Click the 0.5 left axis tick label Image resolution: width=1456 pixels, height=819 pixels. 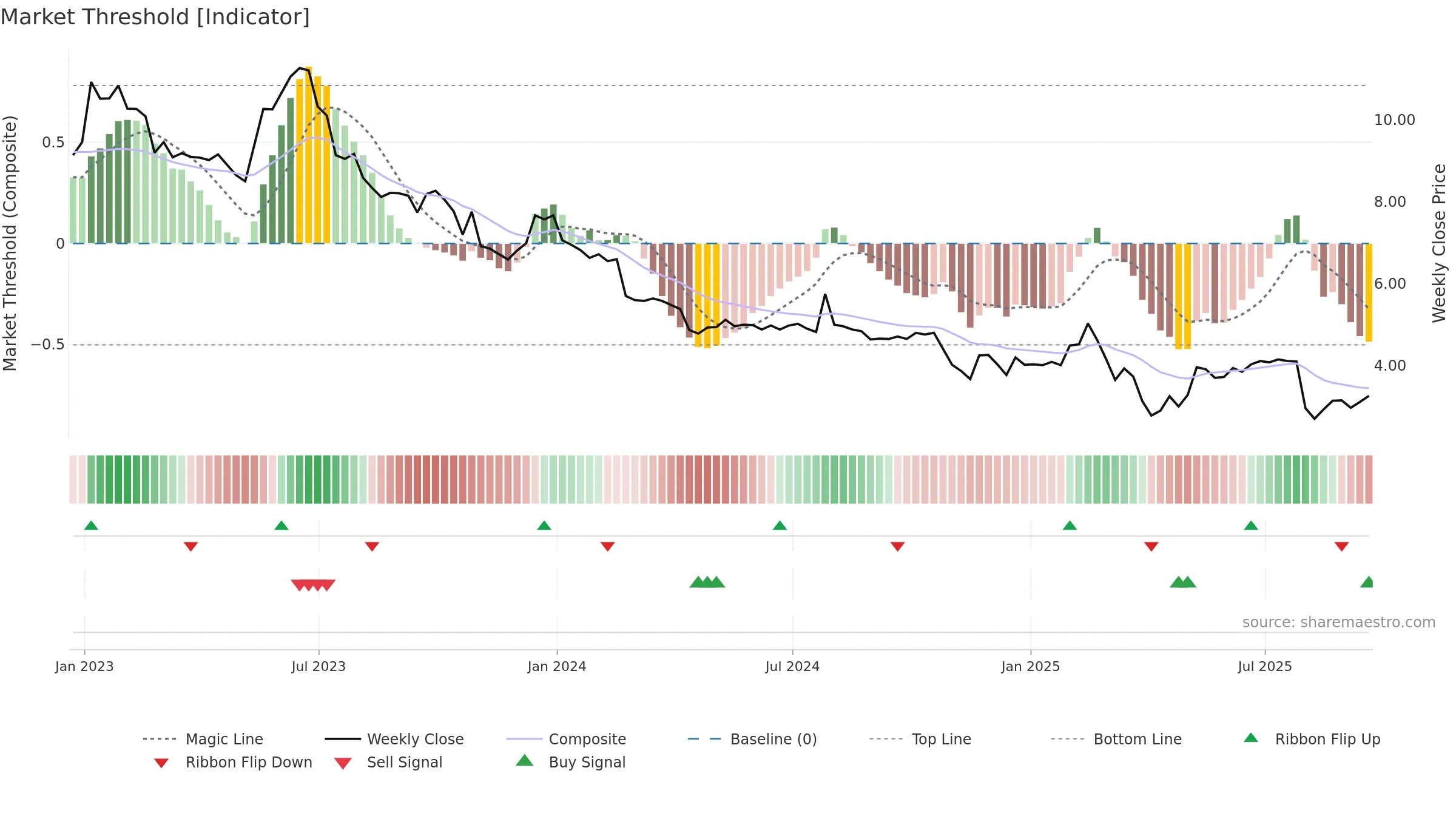53,143
